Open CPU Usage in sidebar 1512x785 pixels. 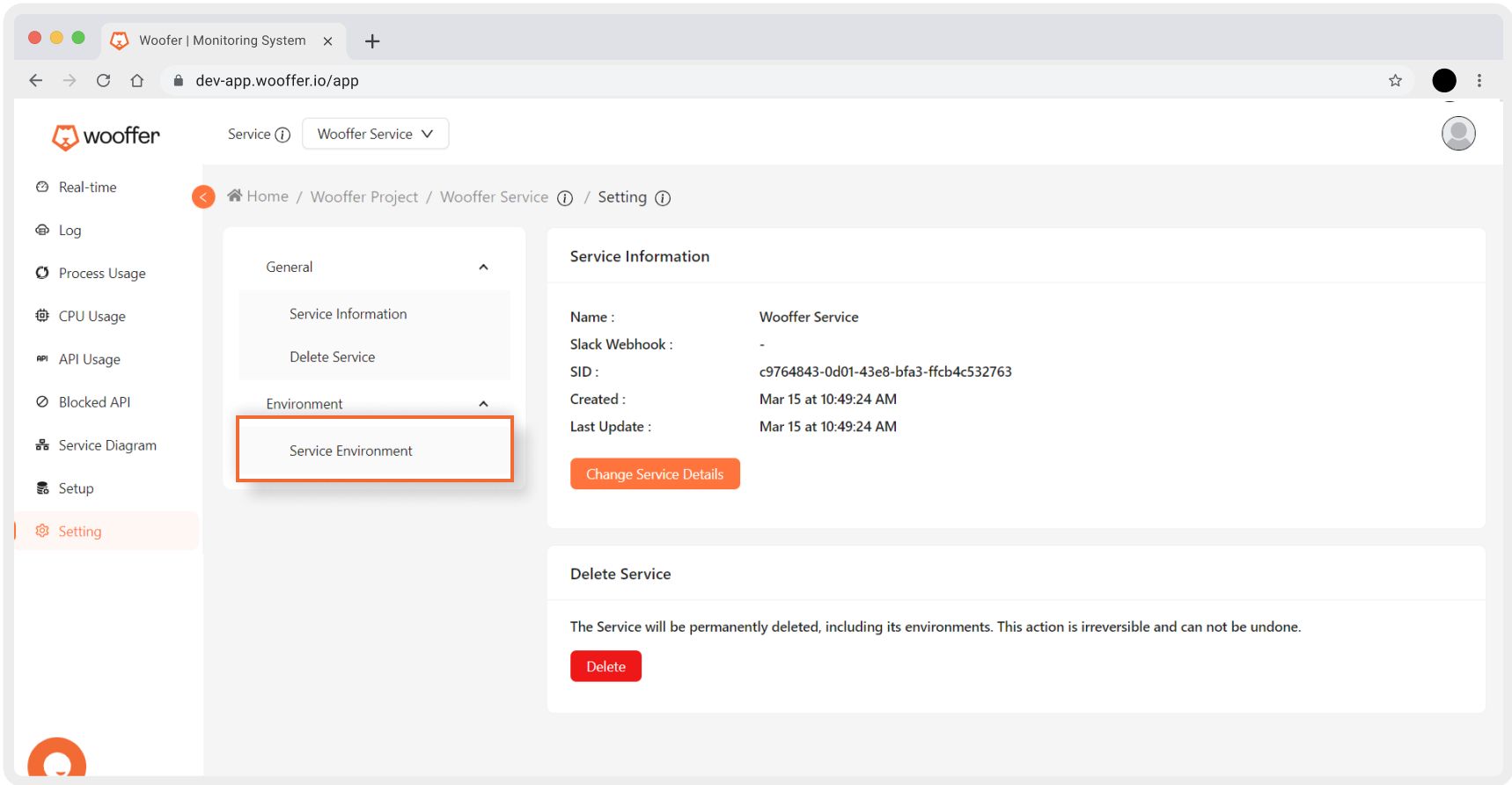(x=92, y=316)
